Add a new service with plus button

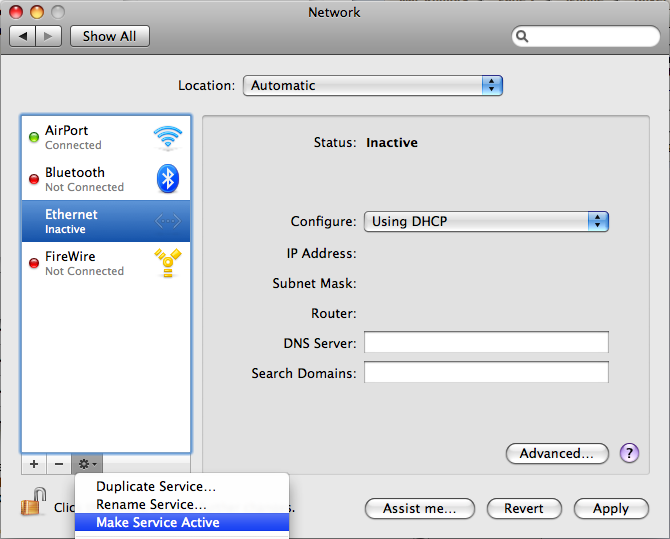click(x=34, y=464)
